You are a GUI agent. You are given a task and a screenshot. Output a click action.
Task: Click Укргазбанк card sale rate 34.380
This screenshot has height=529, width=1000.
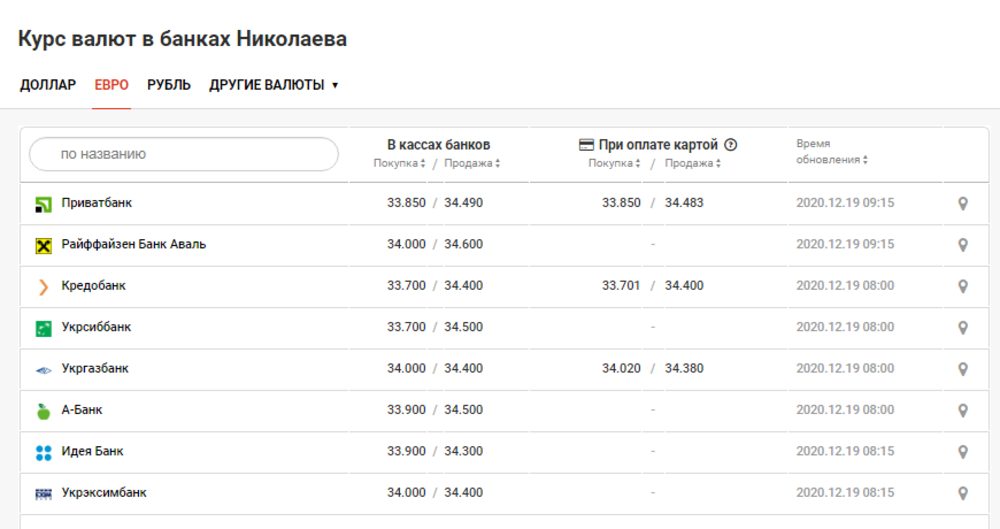point(684,369)
